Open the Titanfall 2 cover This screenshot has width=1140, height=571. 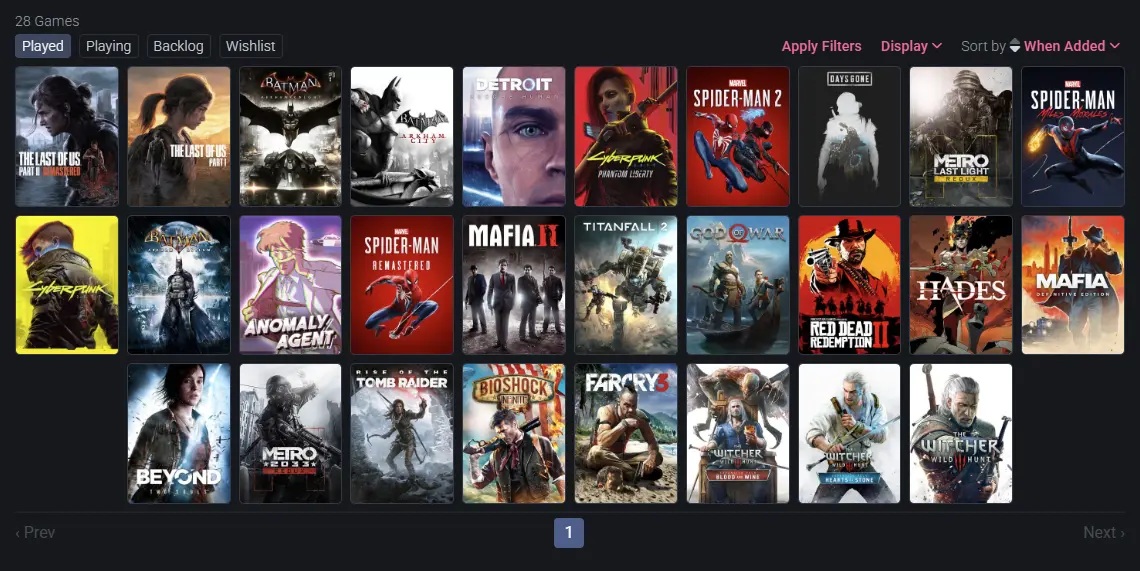tap(626, 285)
